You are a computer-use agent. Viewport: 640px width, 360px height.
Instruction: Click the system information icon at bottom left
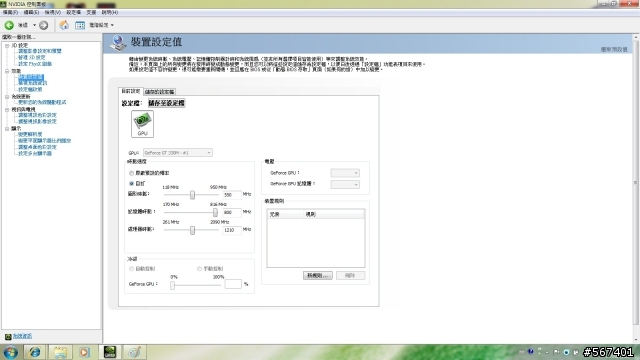coord(8,336)
